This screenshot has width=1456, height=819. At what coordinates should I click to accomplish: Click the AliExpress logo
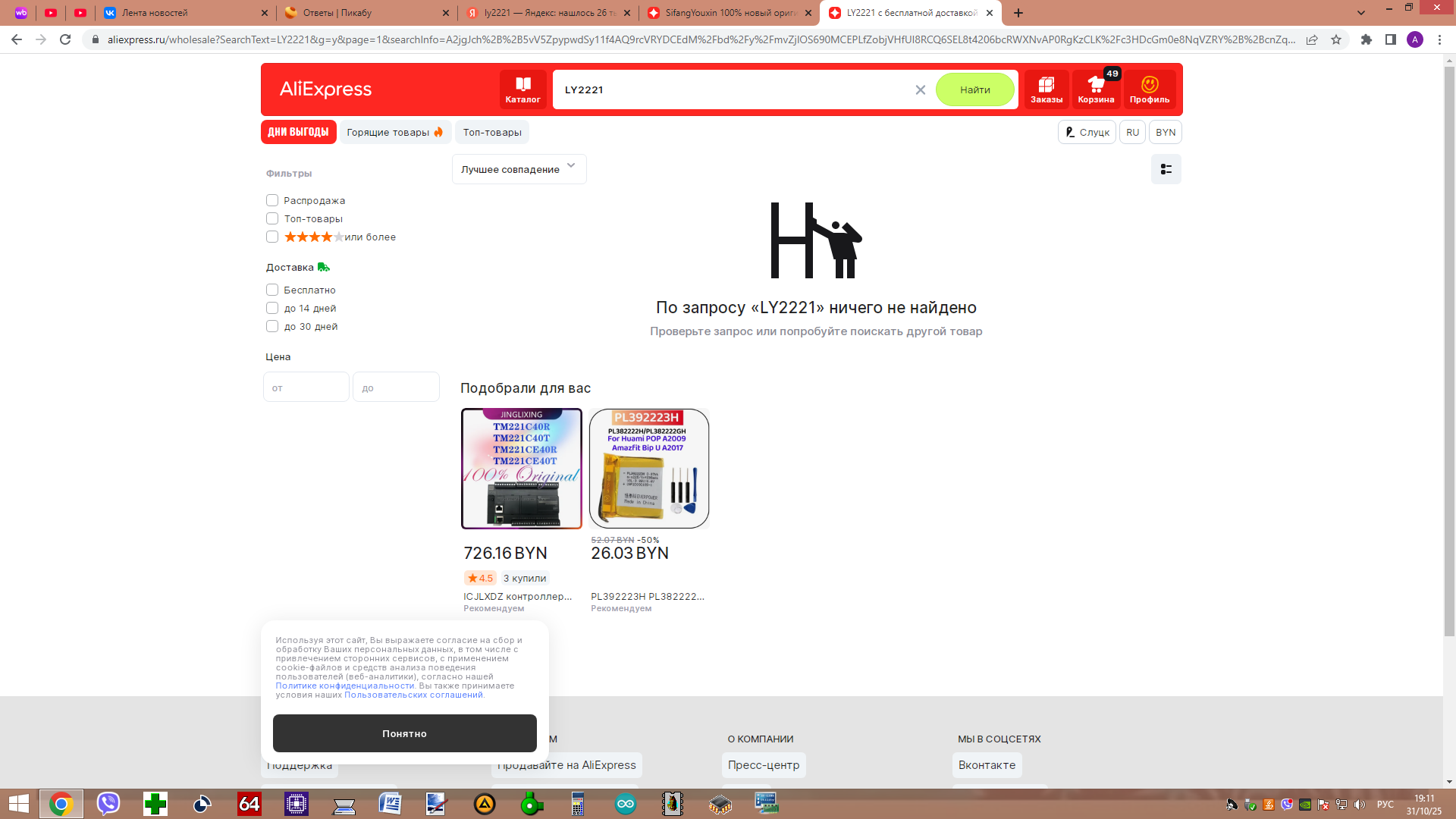[x=326, y=89]
